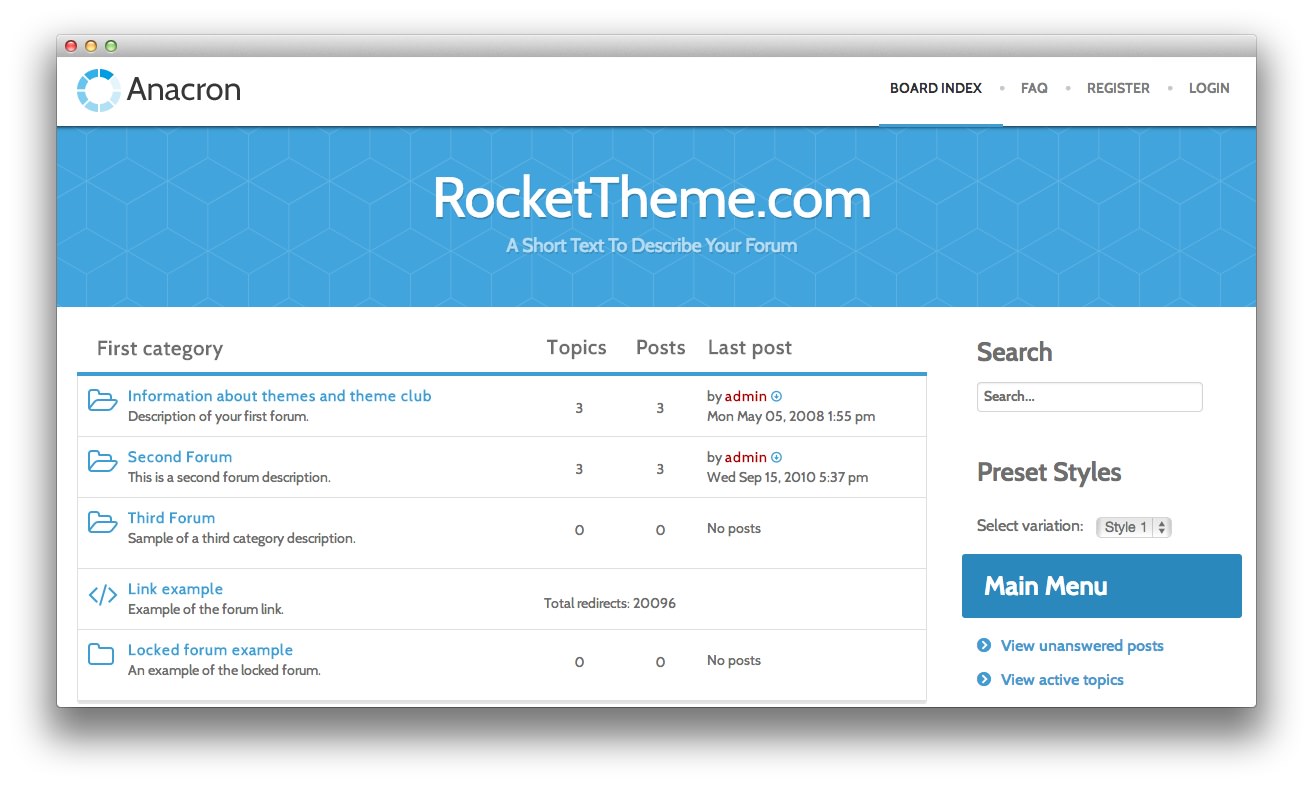Click the First category heading
Image resolution: width=1313 pixels, height=786 pixels.
(160, 349)
